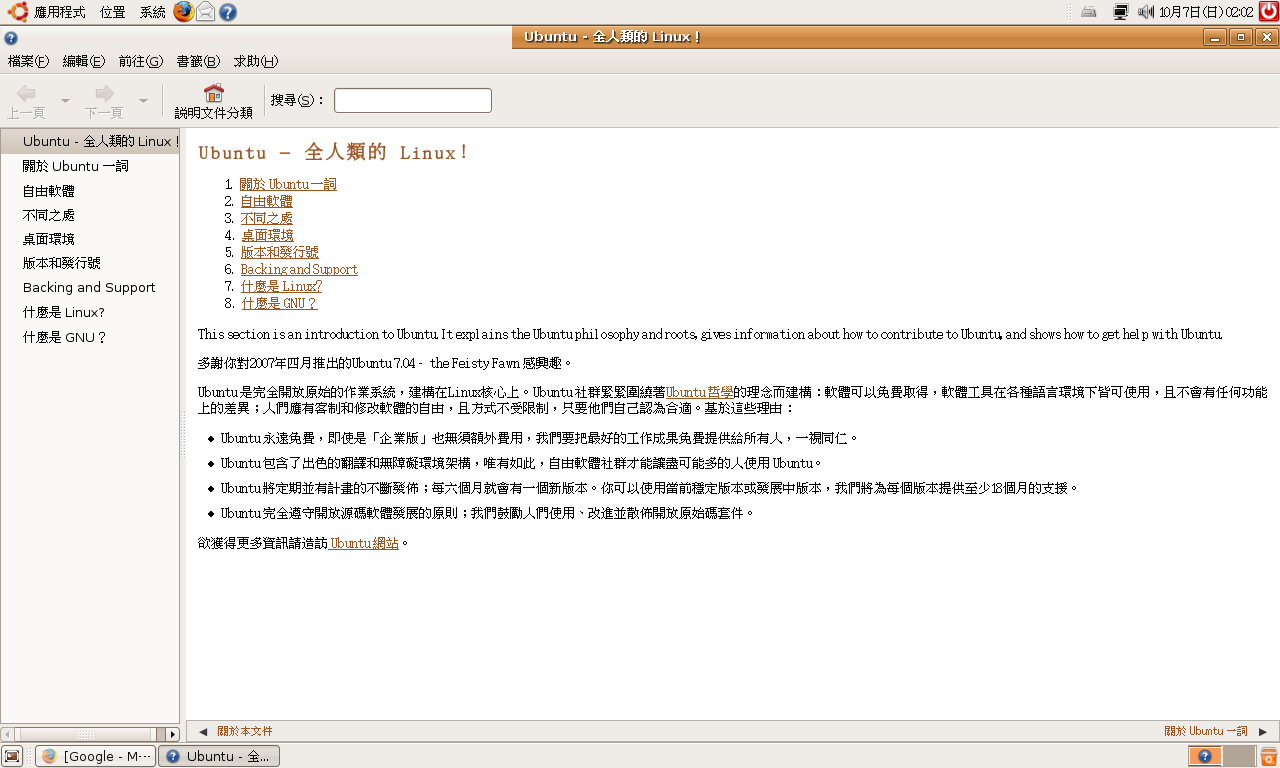The height and width of the screenshot is (768, 1280).
Task: Switch to Google window in taskbar
Action: (96, 756)
